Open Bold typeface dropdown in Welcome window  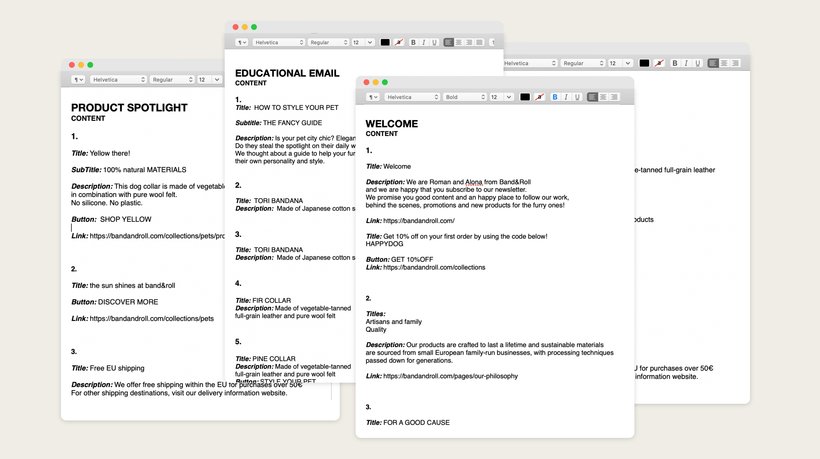tap(464, 97)
